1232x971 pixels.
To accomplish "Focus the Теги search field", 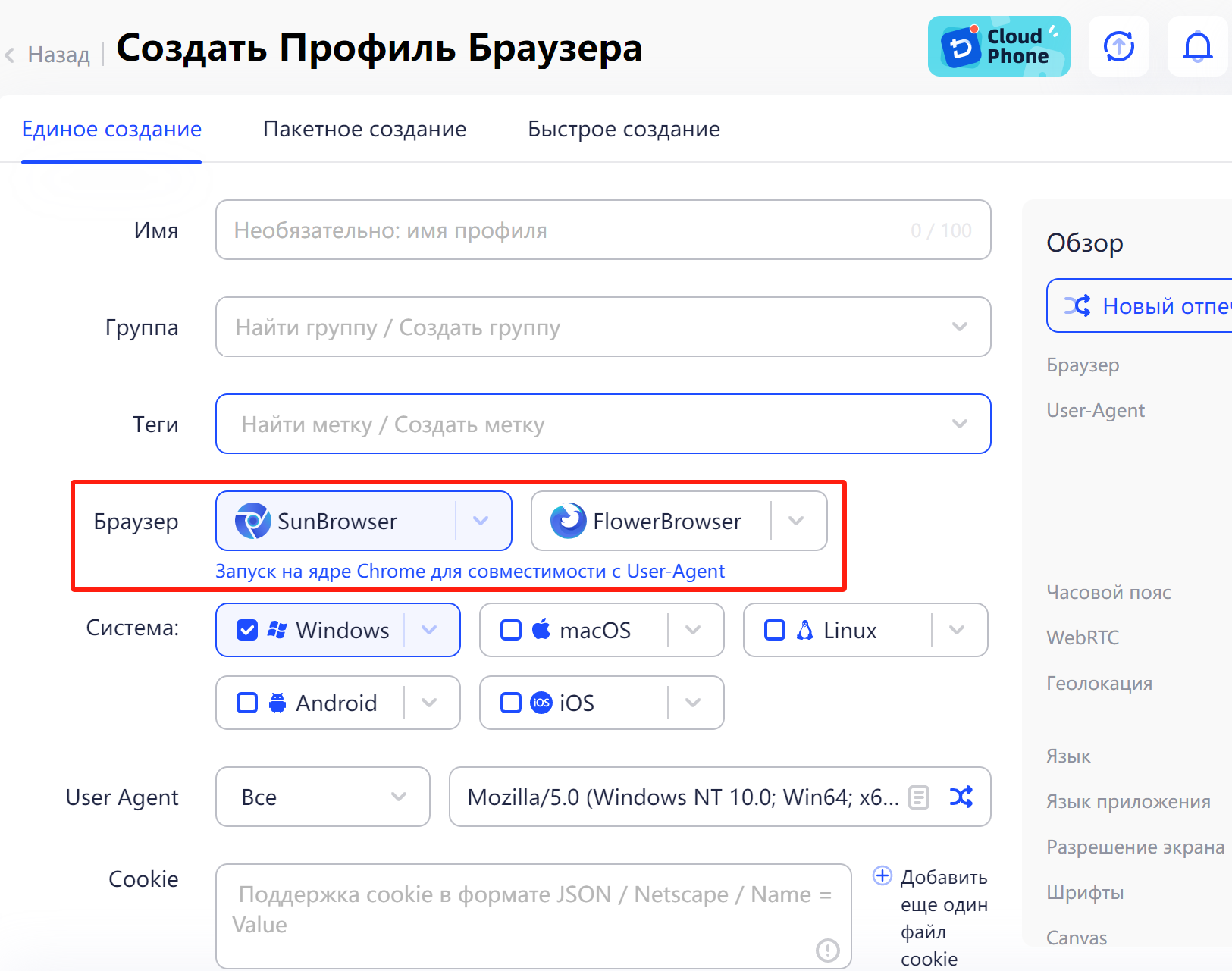I will [603, 424].
